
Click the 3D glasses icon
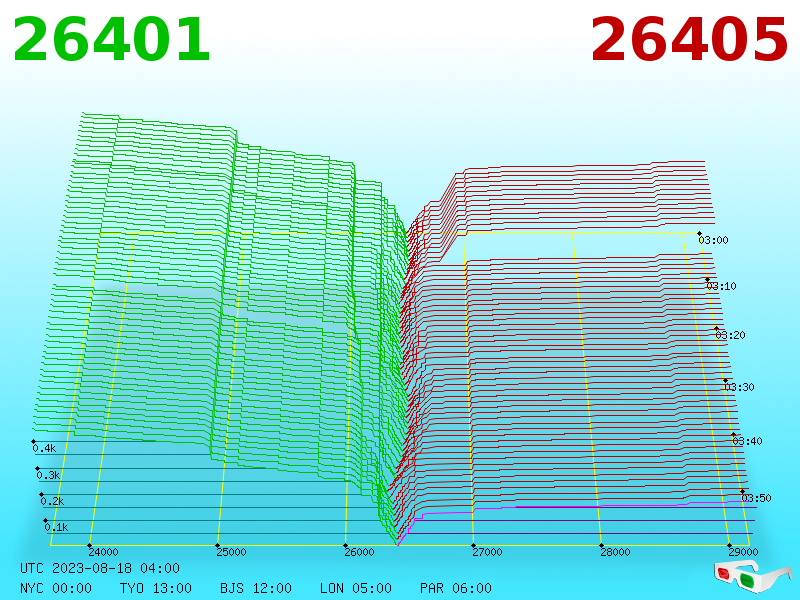[x=752, y=577]
